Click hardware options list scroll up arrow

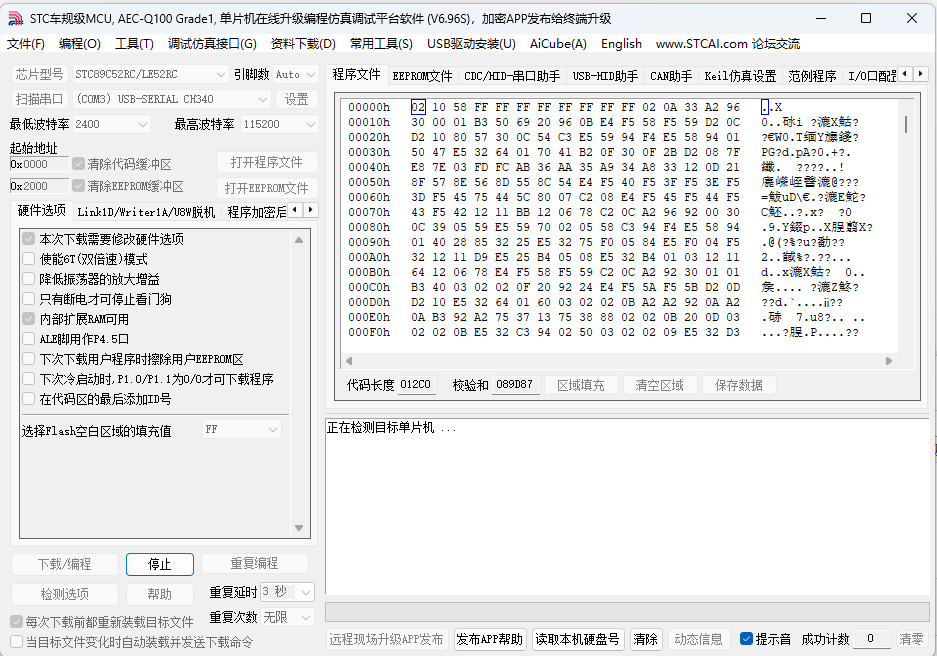pyautogui.click(x=299, y=240)
